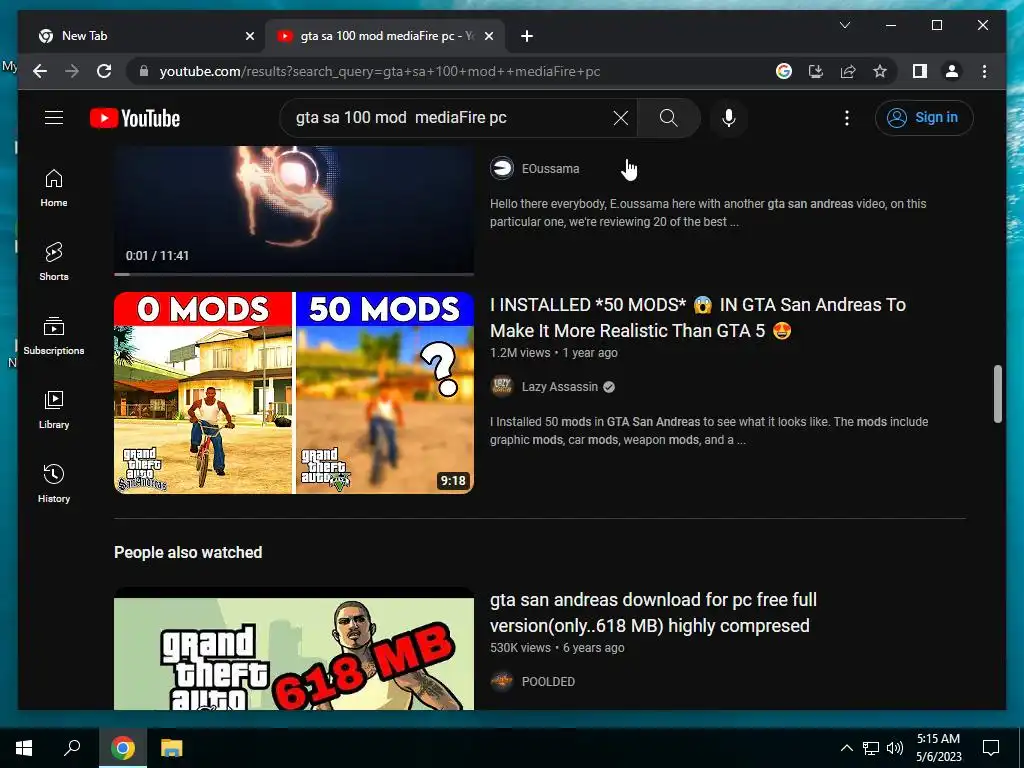Screen dimensions: 1024x768
Task: Open the YouTube hamburger guide menu
Action: point(54,118)
